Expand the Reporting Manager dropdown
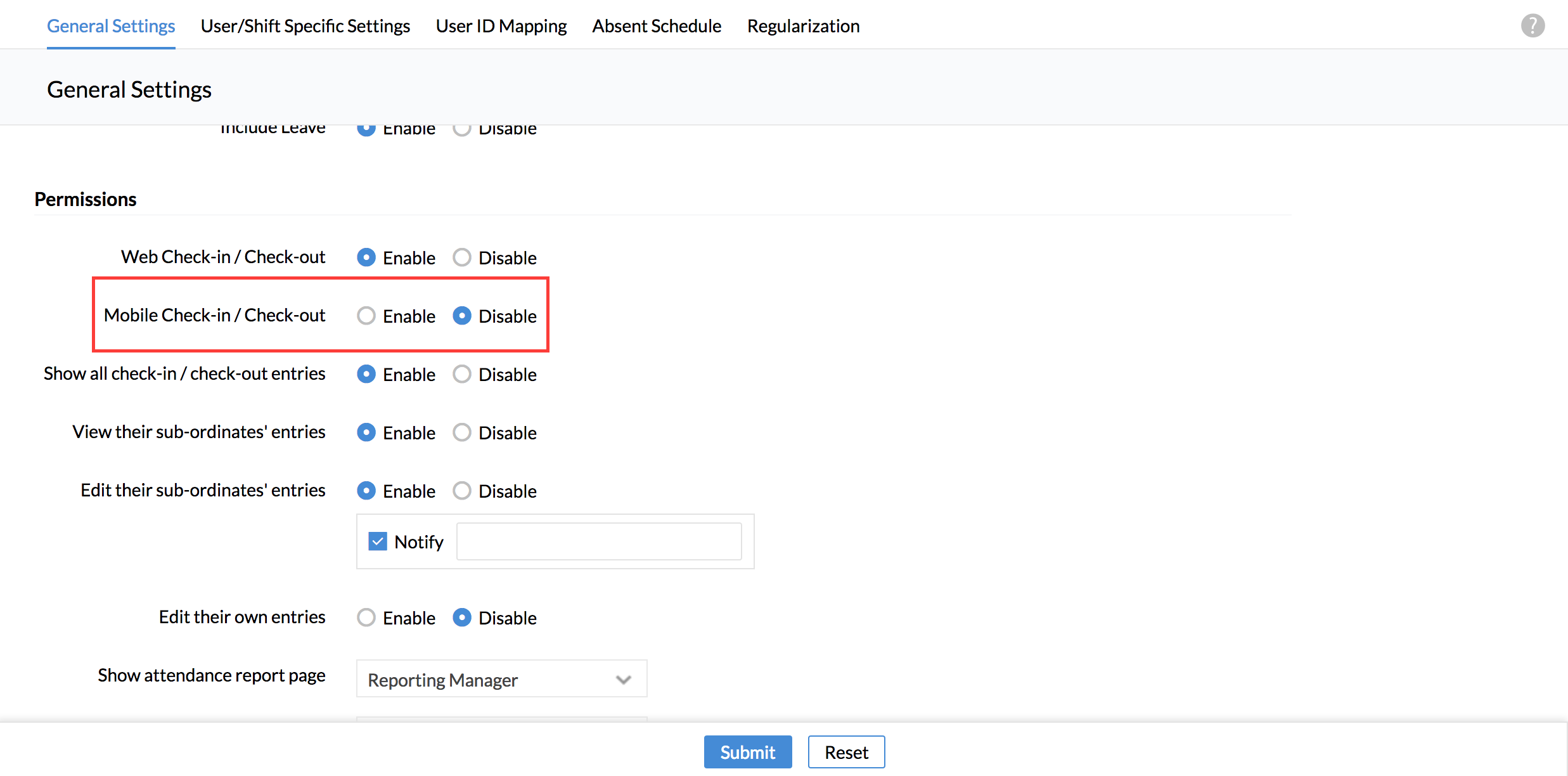The image size is (1568, 776). (x=501, y=680)
